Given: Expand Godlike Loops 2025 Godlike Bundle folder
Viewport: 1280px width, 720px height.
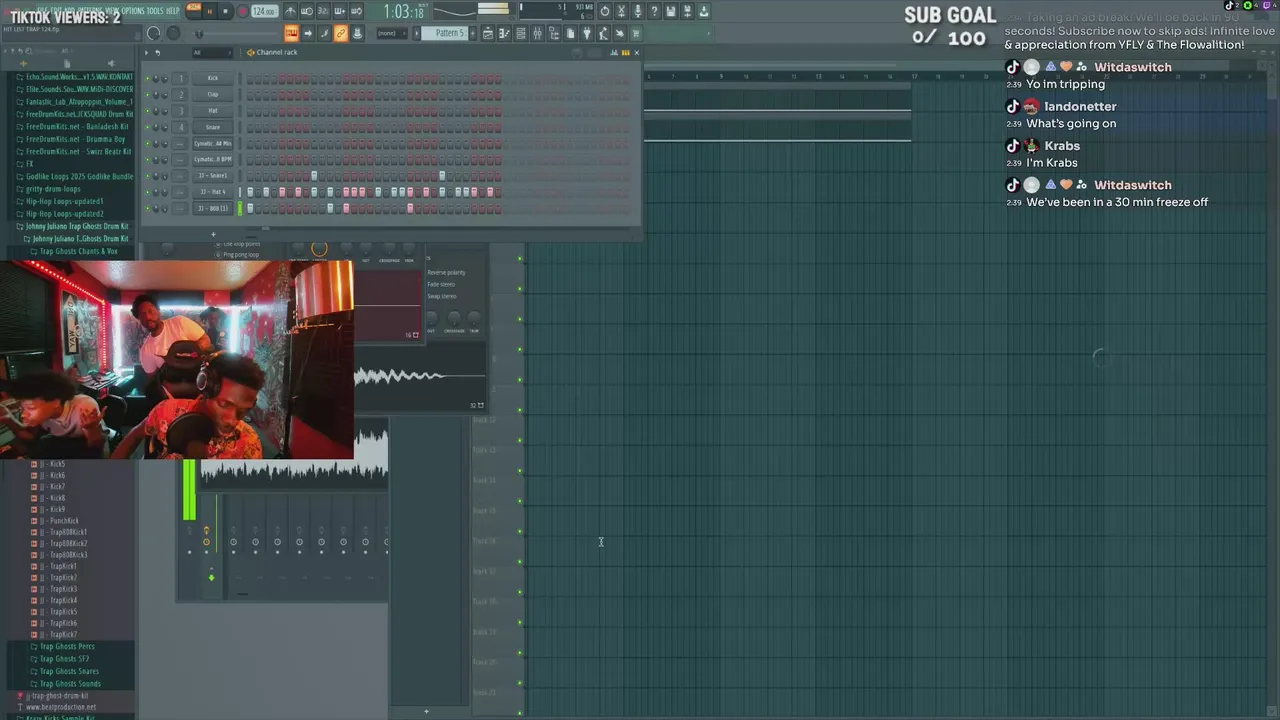Looking at the screenshot, I should [x=79, y=176].
